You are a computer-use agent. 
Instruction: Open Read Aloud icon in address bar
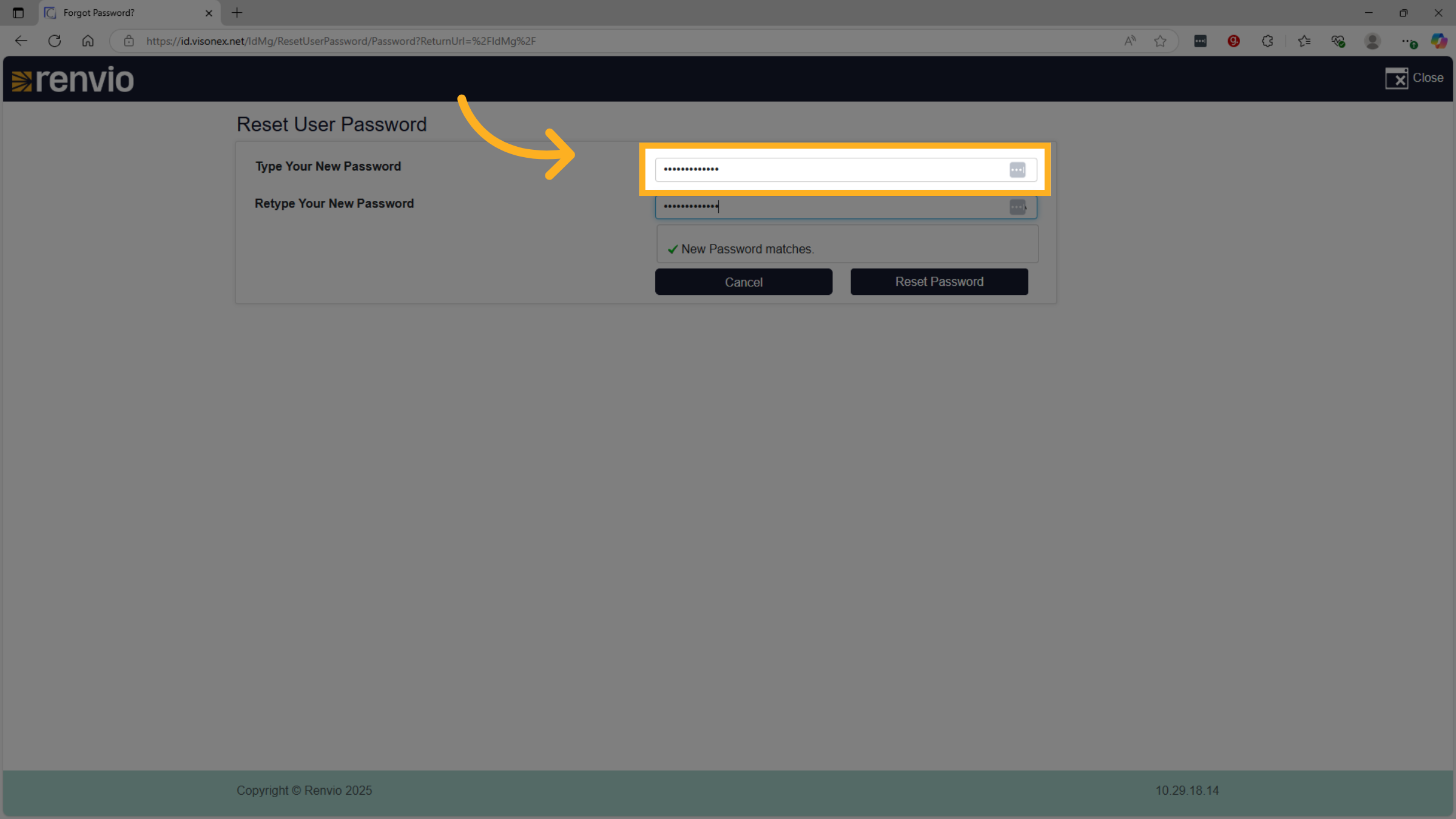pos(1130,41)
